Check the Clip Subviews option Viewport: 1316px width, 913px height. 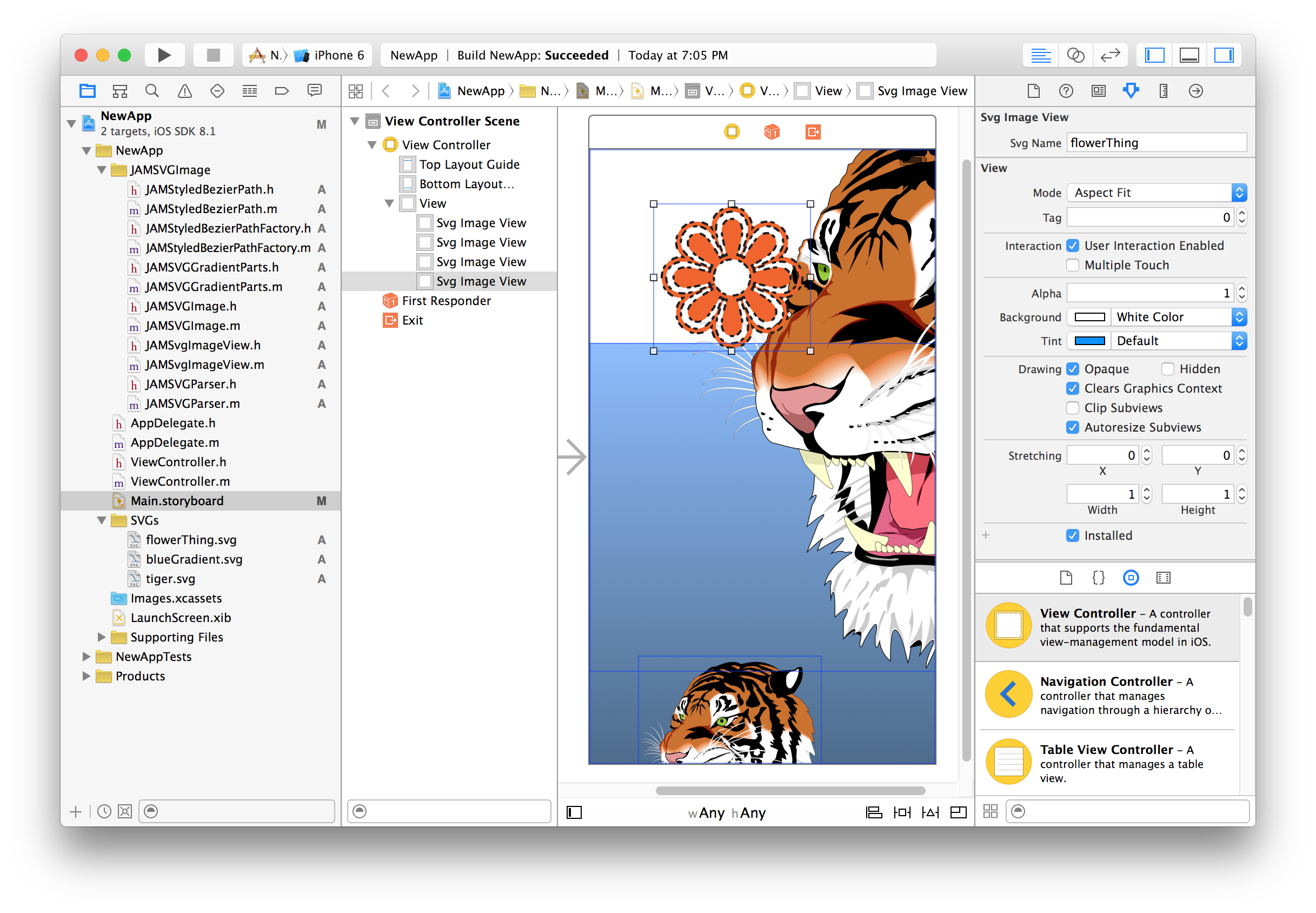point(1073,408)
